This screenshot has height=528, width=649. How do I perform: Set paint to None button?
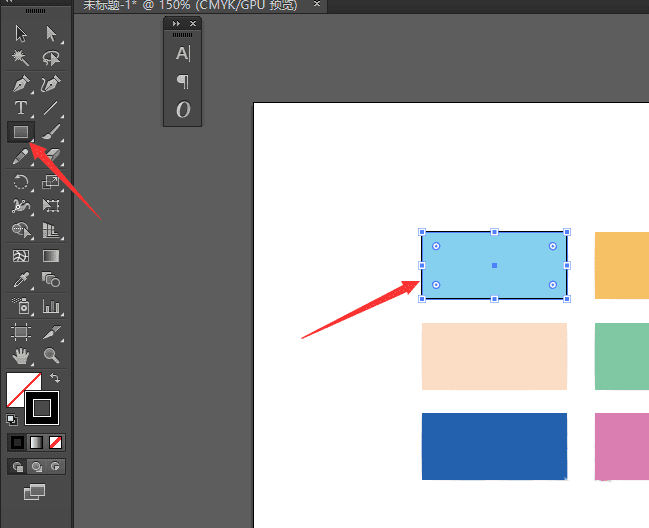click(x=55, y=443)
